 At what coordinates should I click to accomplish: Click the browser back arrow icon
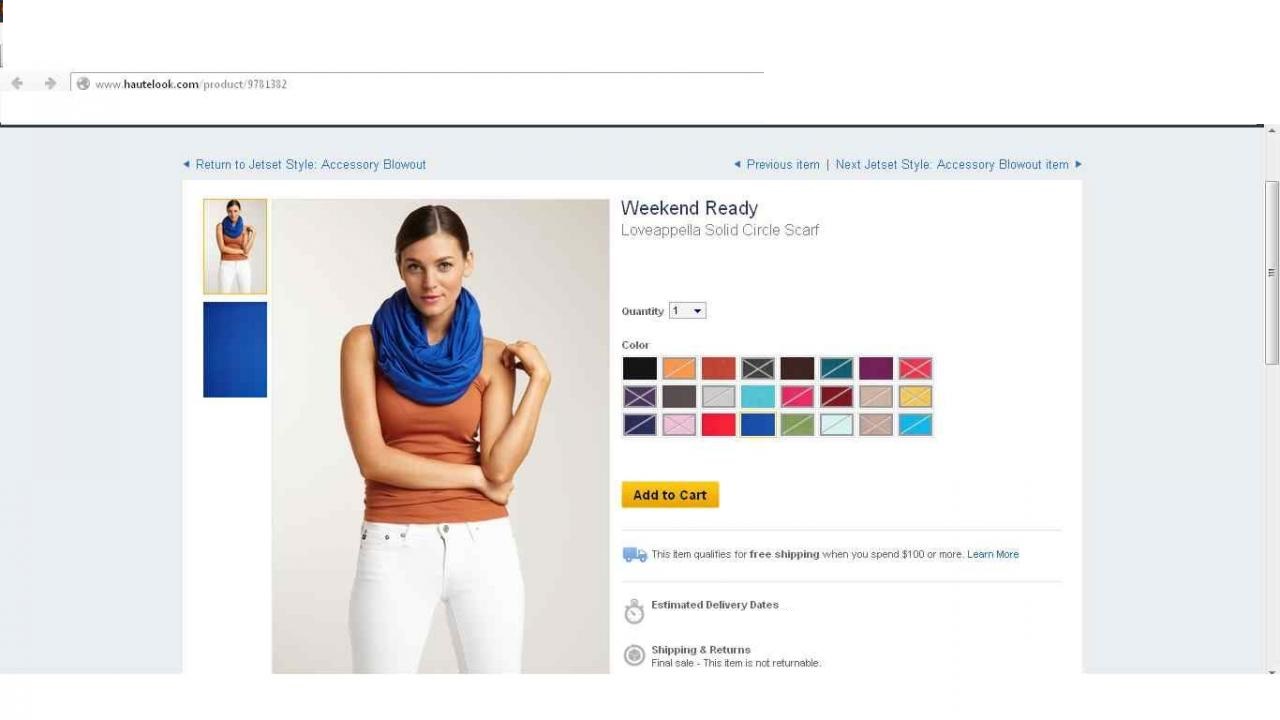pyautogui.click(x=17, y=83)
